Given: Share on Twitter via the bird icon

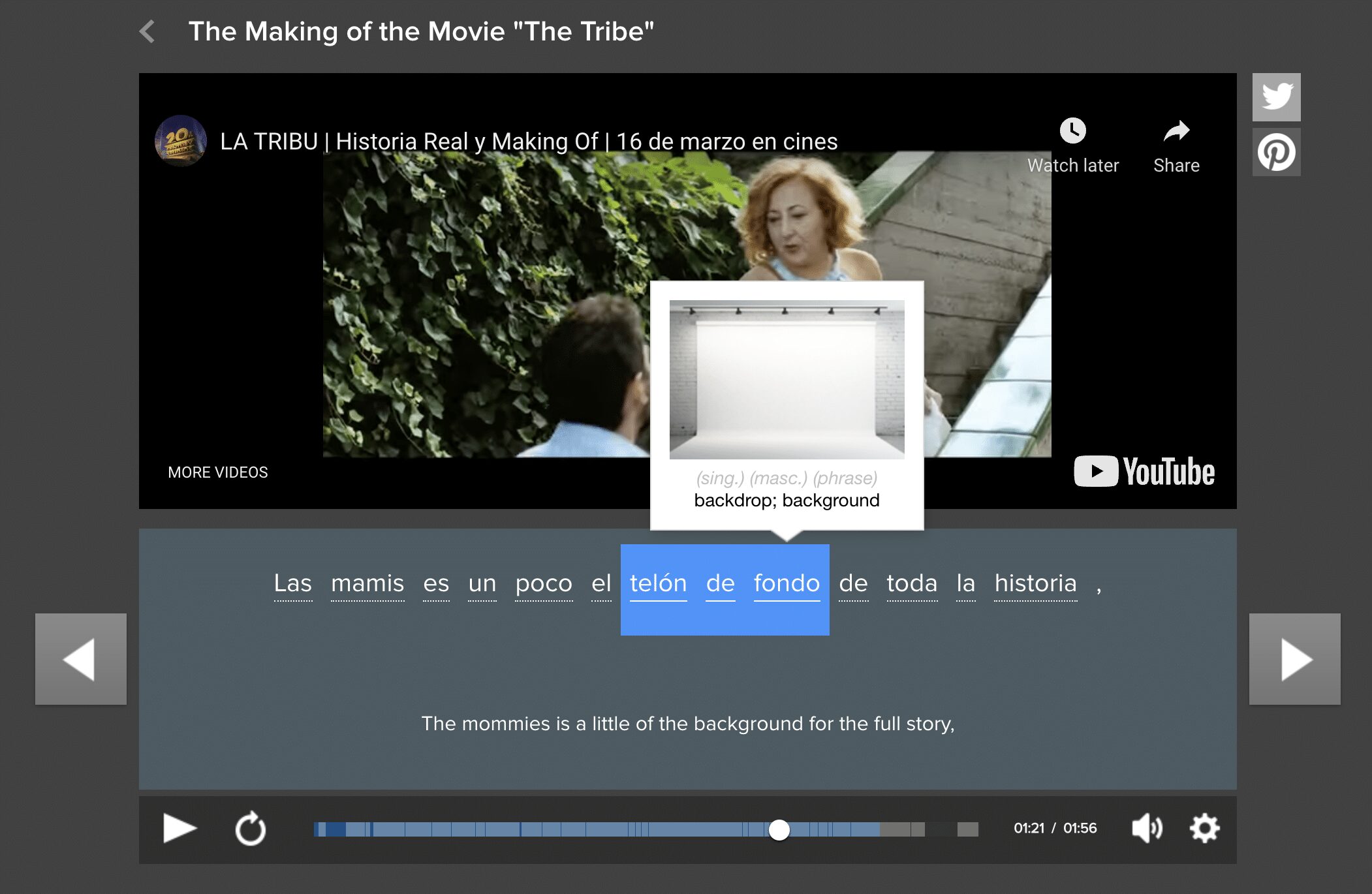Looking at the screenshot, I should pos(1276,97).
